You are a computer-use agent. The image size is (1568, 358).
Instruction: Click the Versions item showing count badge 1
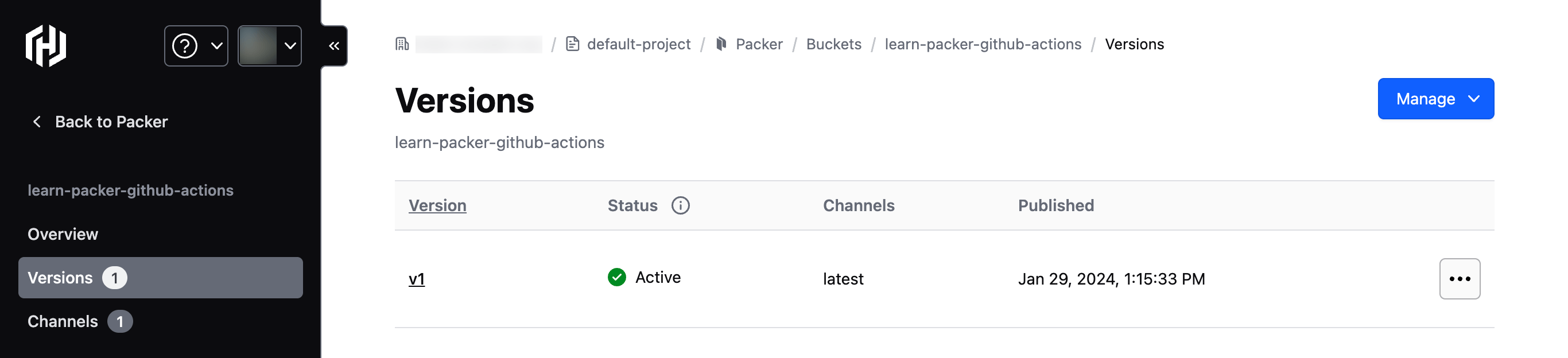[61, 278]
